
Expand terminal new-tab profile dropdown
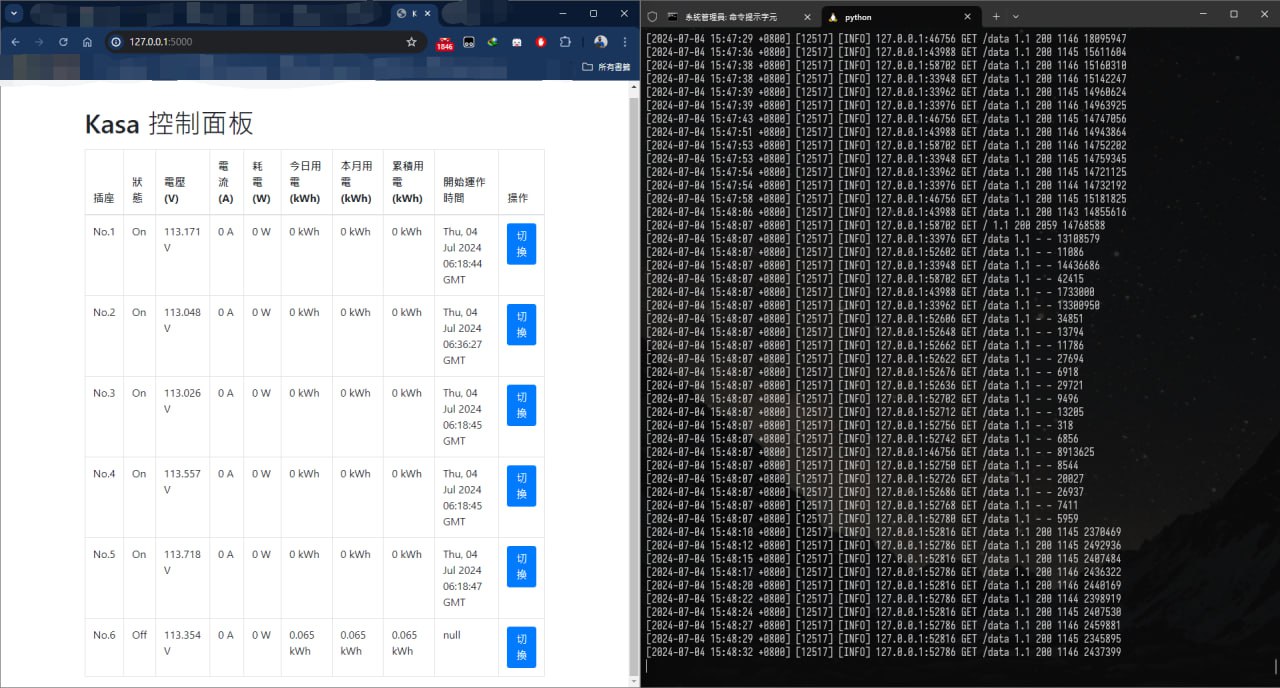[1016, 17]
